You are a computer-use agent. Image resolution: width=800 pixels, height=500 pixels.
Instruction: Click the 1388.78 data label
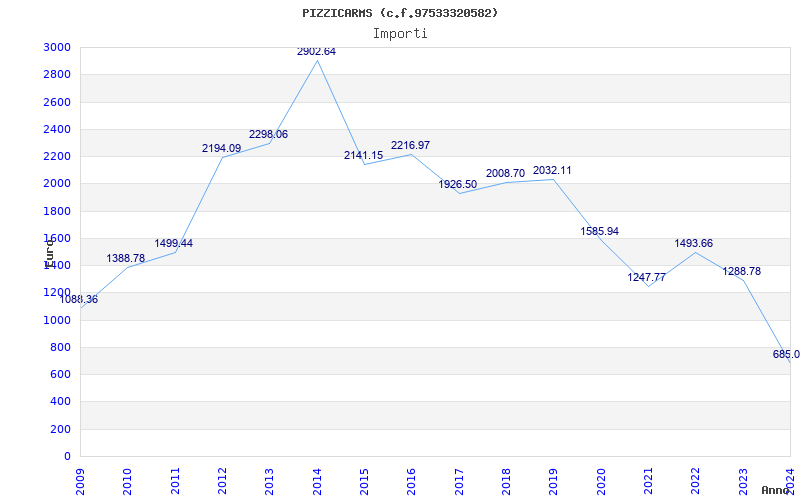[126, 259]
